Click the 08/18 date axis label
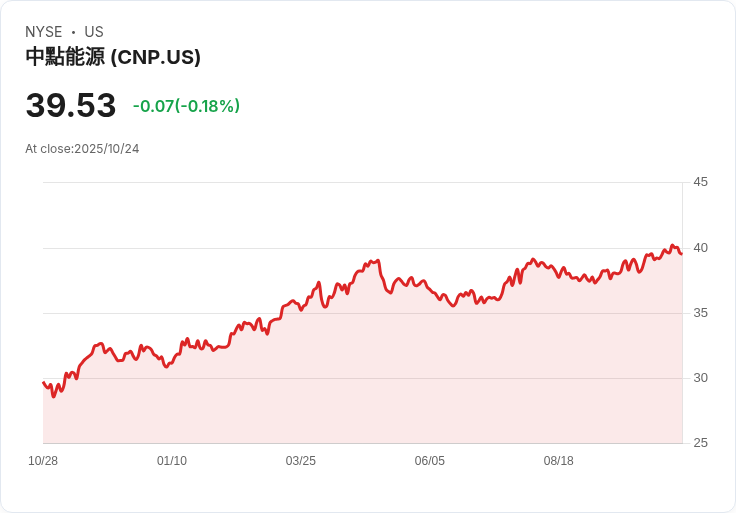736x513 pixels. (559, 461)
